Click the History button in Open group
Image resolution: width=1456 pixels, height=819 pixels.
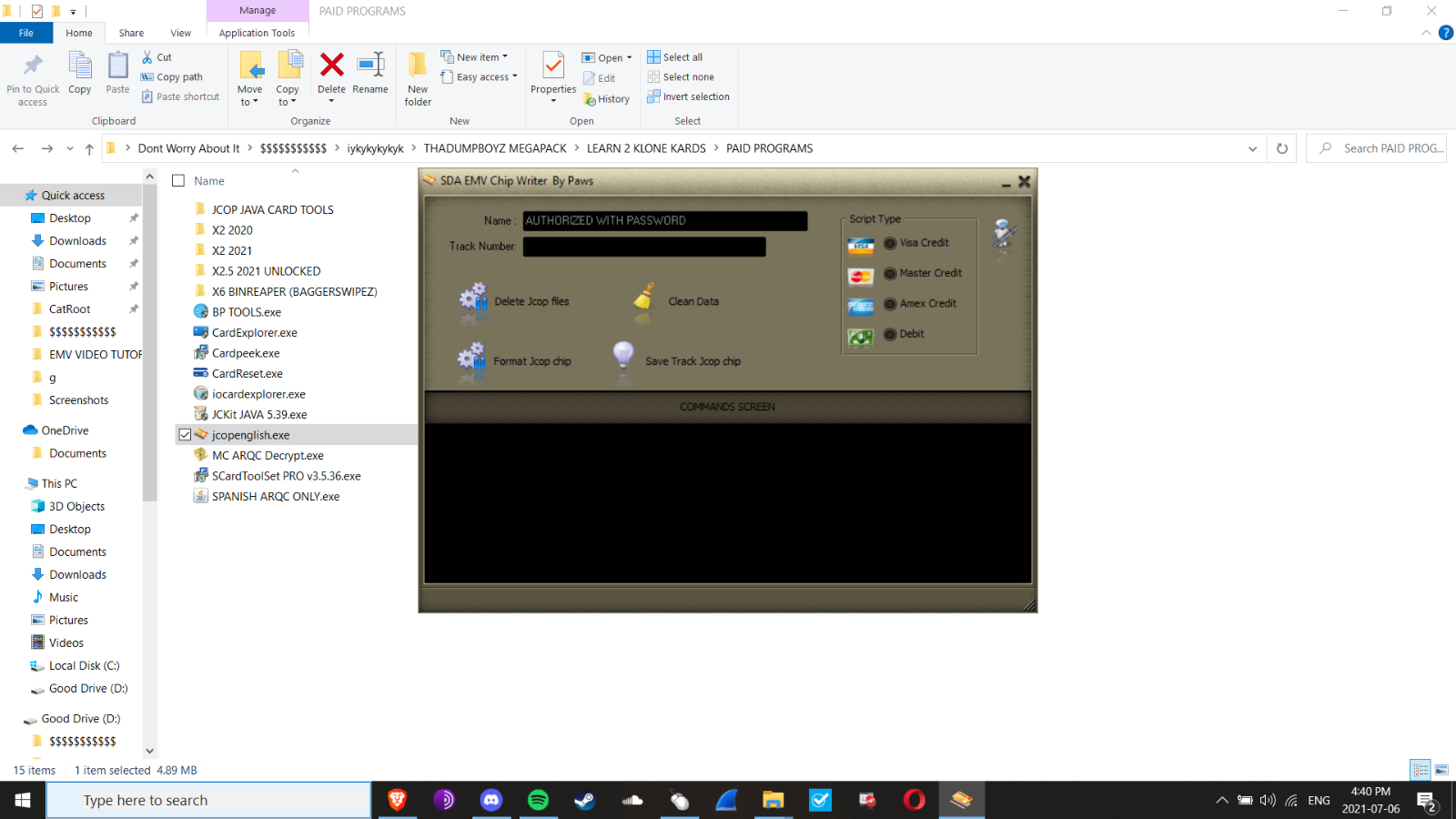[607, 99]
